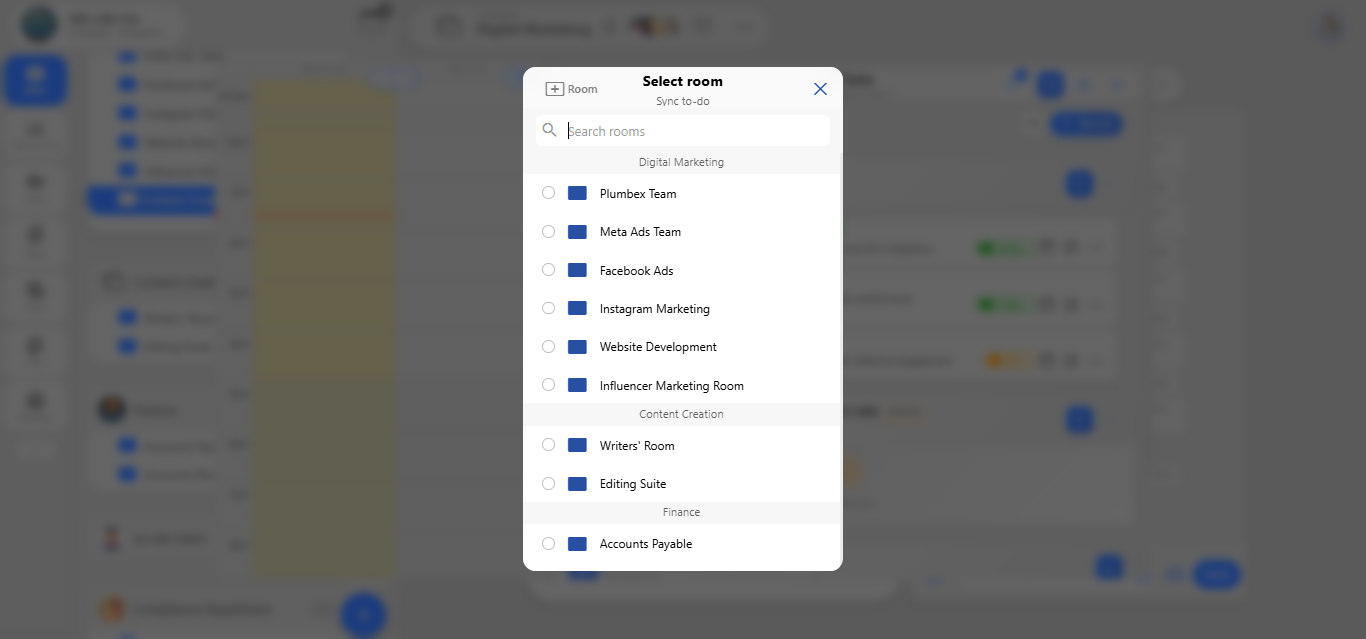Image resolution: width=1366 pixels, height=639 pixels.
Task: Choose the Facebook Ads radio button
Action: point(548,270)
